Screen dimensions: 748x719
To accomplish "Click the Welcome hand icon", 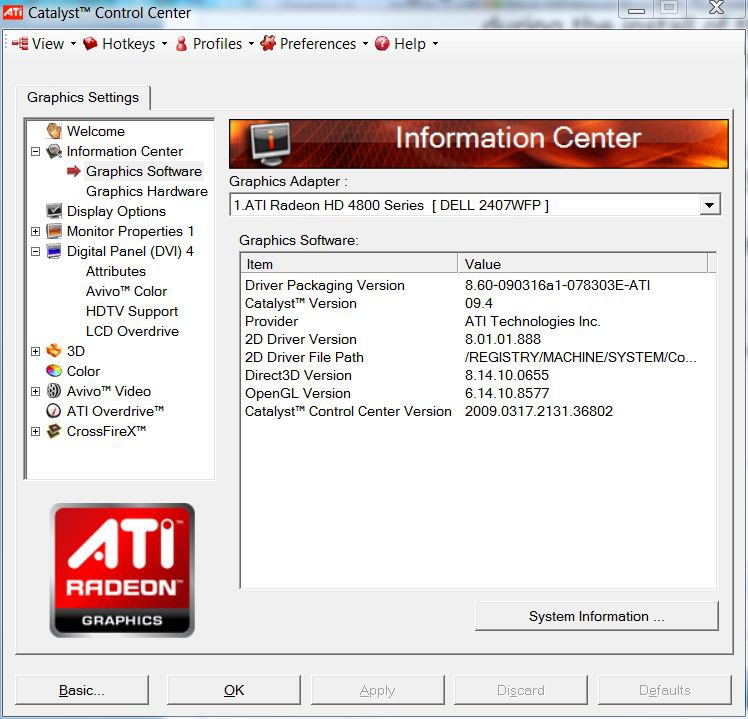I will (x=54, y=131).
